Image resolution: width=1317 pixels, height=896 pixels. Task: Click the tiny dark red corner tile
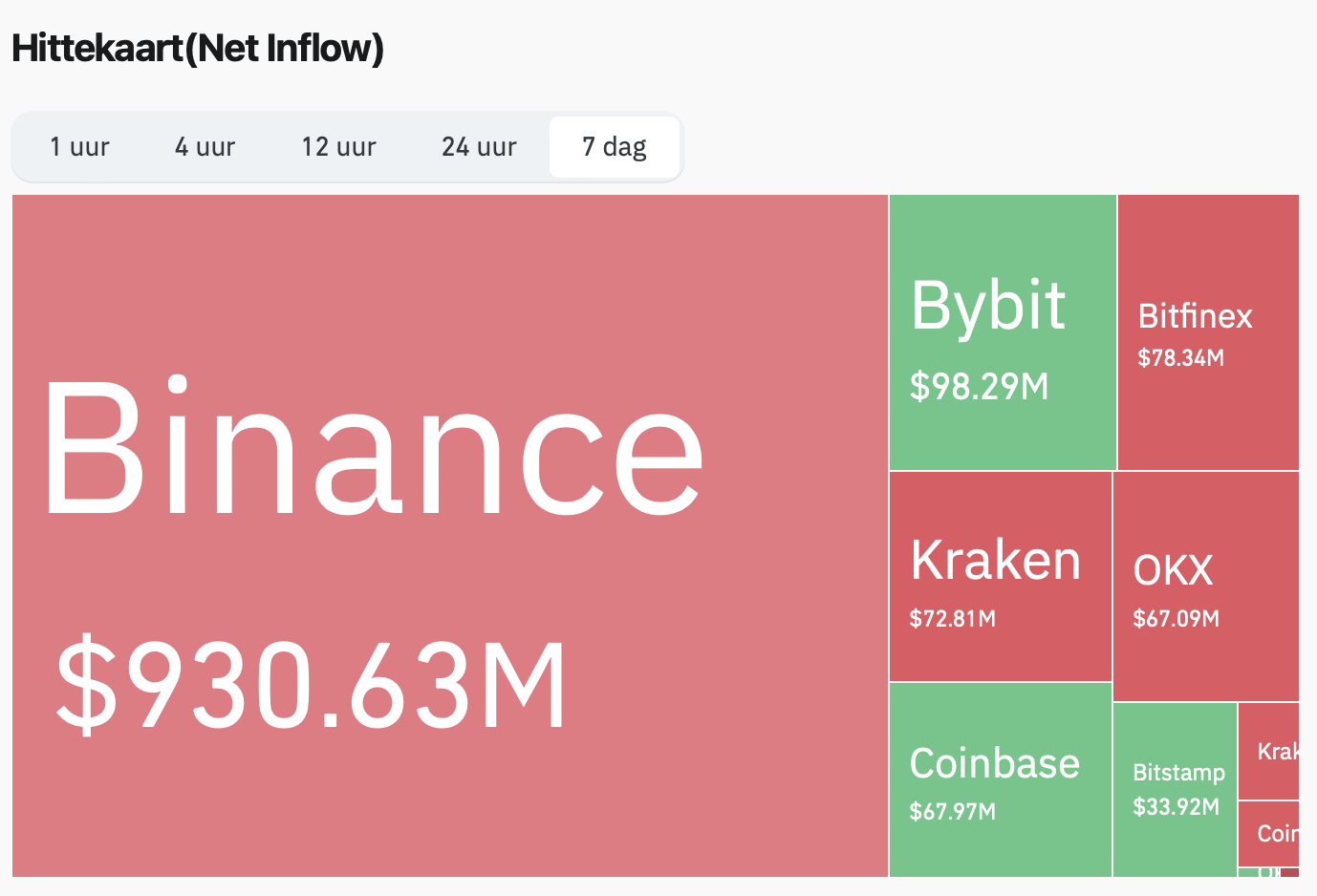point(1290,872)
